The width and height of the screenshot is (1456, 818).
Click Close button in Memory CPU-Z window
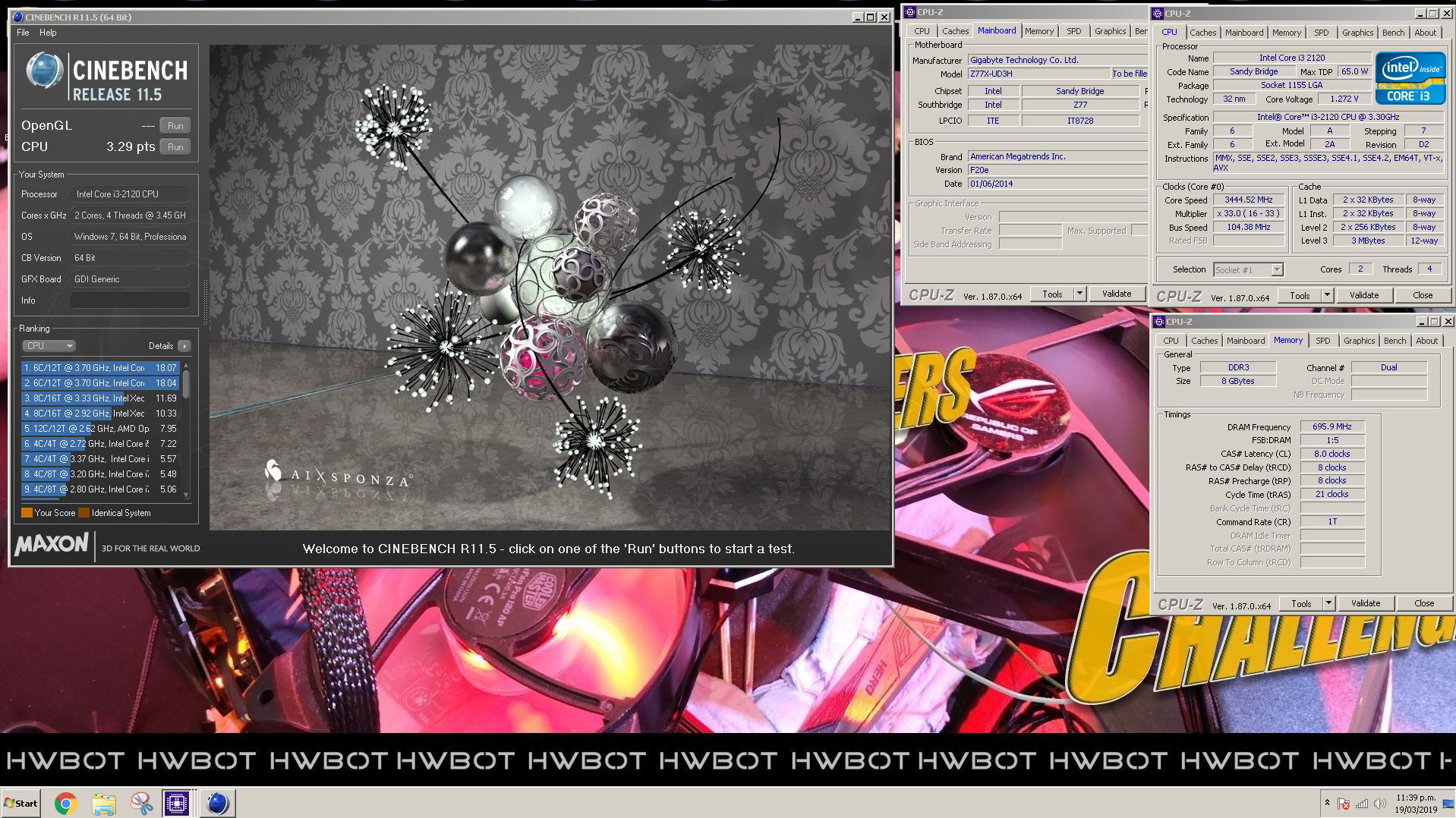[1424, 603]
